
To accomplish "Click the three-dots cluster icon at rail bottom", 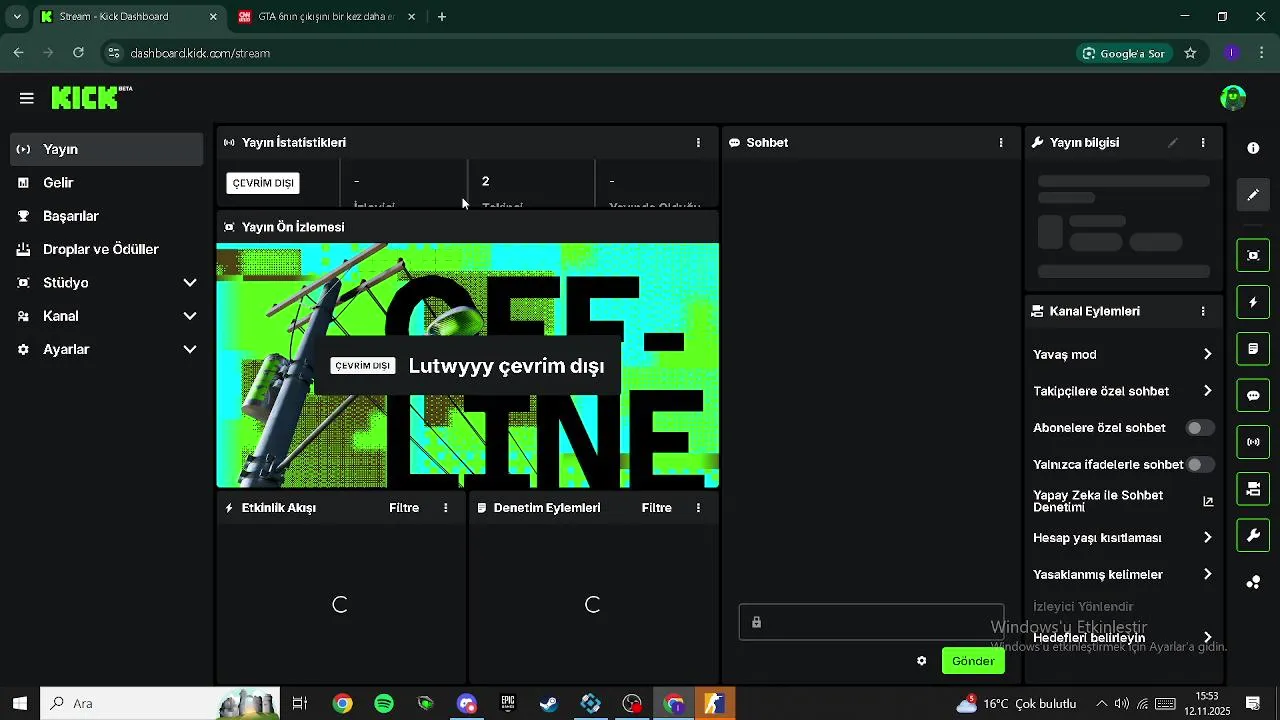I will 1253,582.
